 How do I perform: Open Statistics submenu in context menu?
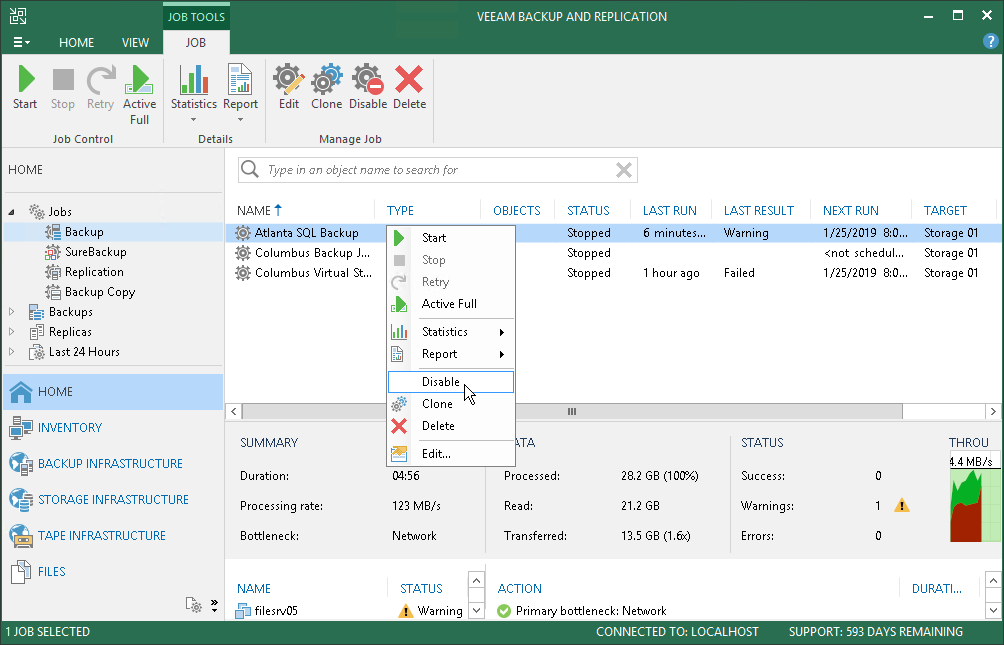click(451, 332)
